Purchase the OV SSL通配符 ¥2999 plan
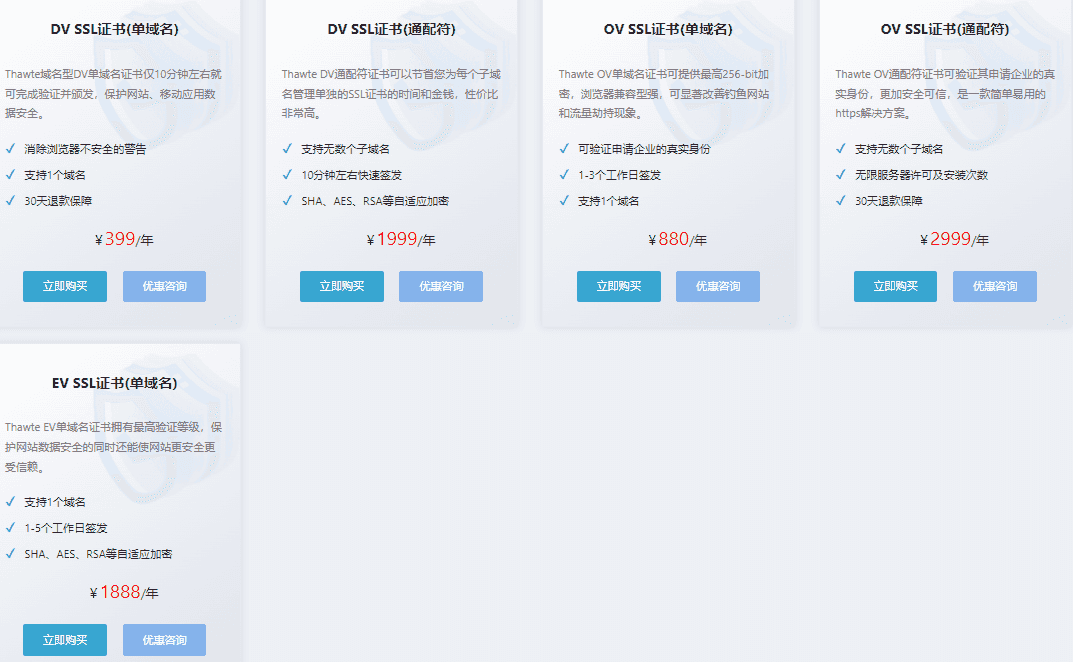Screen dimensions: 1073x662 coord(895,286)
